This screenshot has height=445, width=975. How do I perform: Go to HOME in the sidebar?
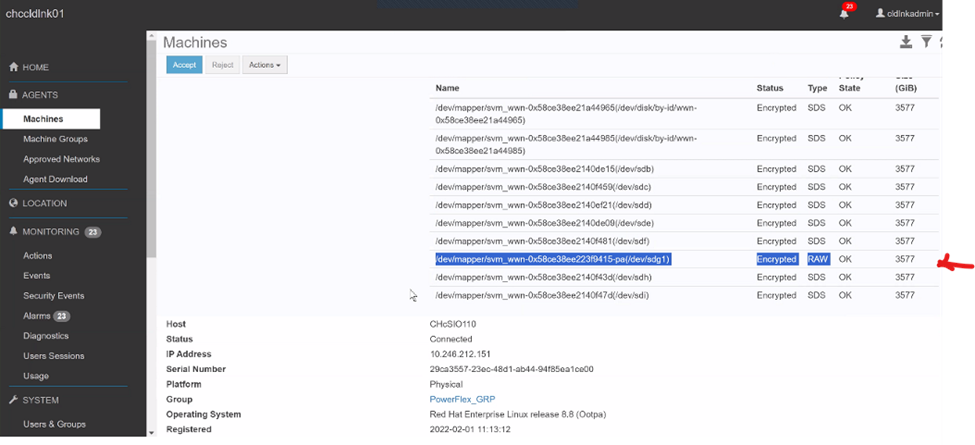click(36, 67)
